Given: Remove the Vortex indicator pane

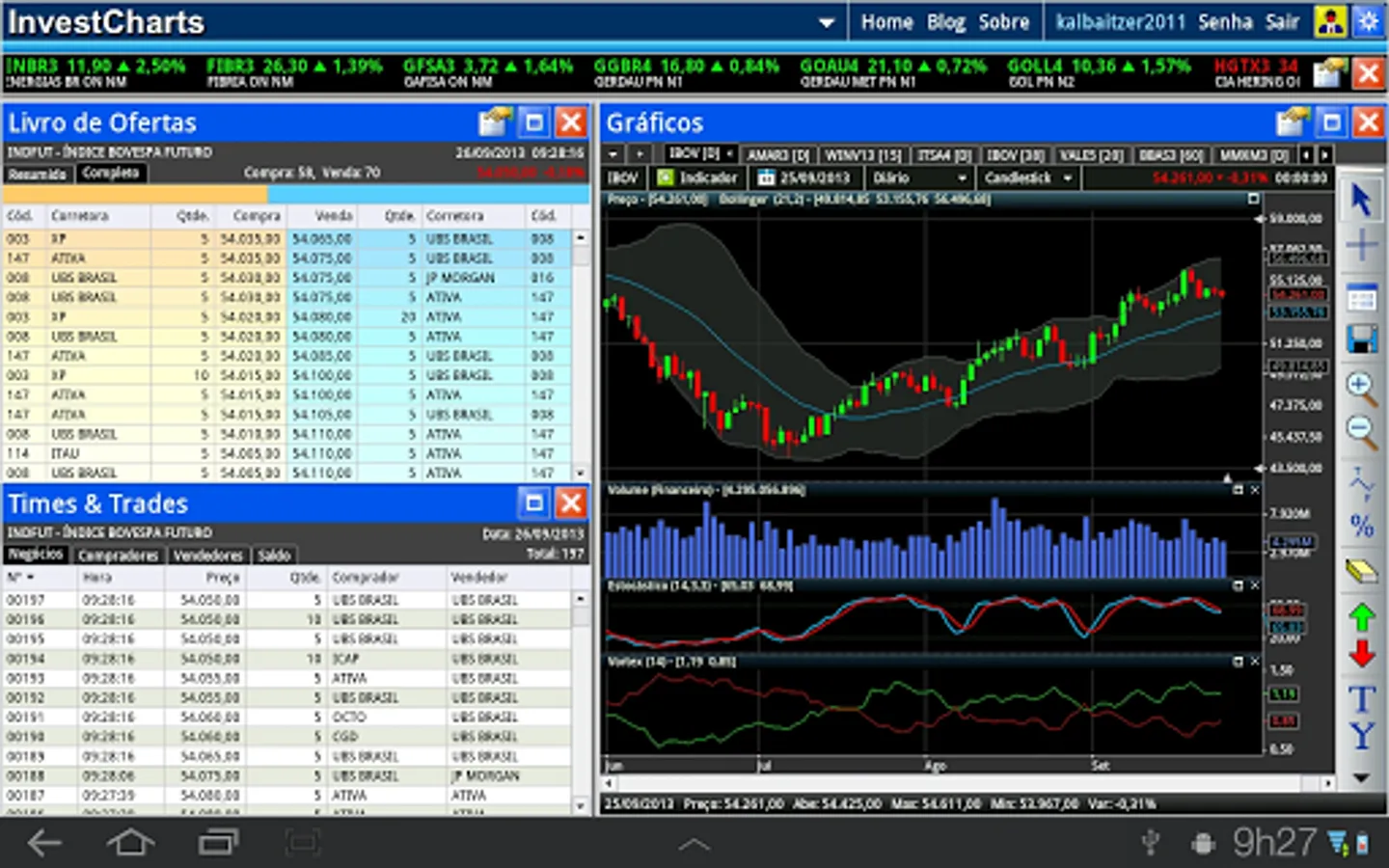Looking at the screenshot, I should pyautogui.click(x=1254, y=662).
